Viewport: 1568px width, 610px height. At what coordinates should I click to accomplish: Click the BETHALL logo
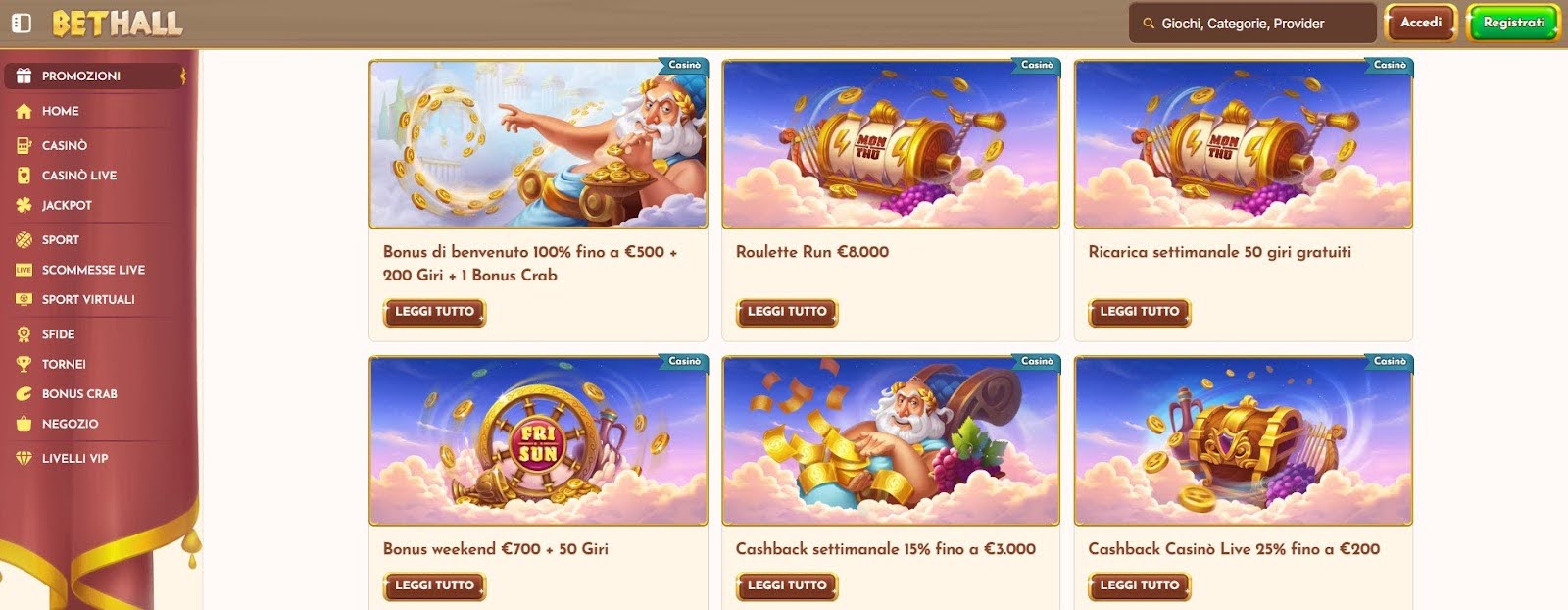118,24
